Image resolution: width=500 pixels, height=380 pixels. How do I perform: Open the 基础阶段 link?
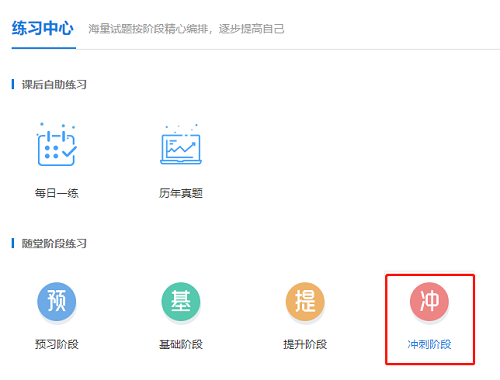pyautogui.click(x=181, y=344)
